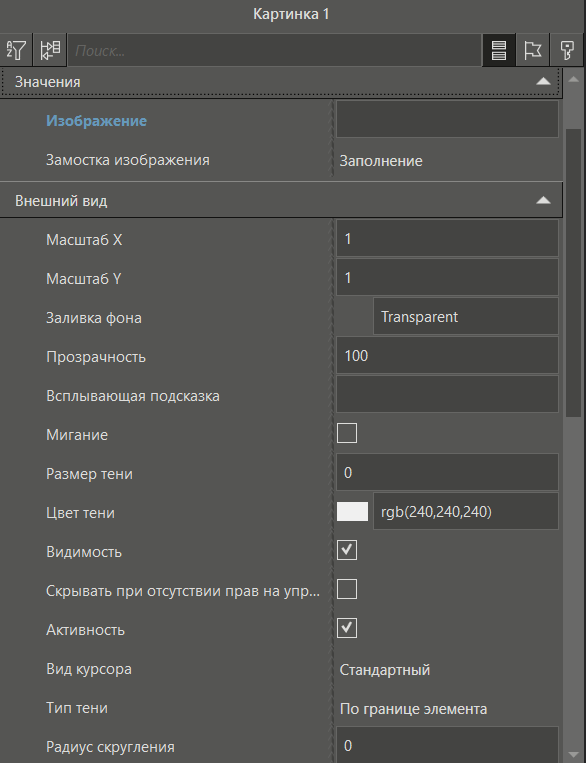Click the alphabetical sort filter icon

pos(16,50)
